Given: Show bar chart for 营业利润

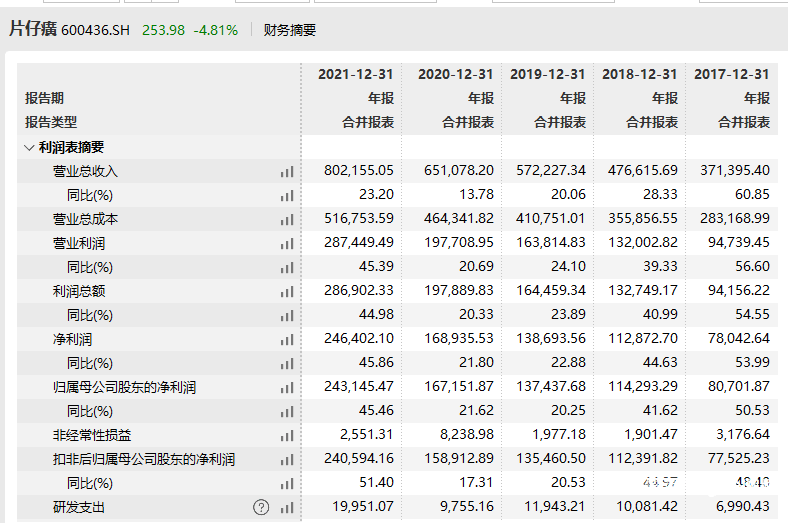Looking at the screenshot, I should pos(287,244).
